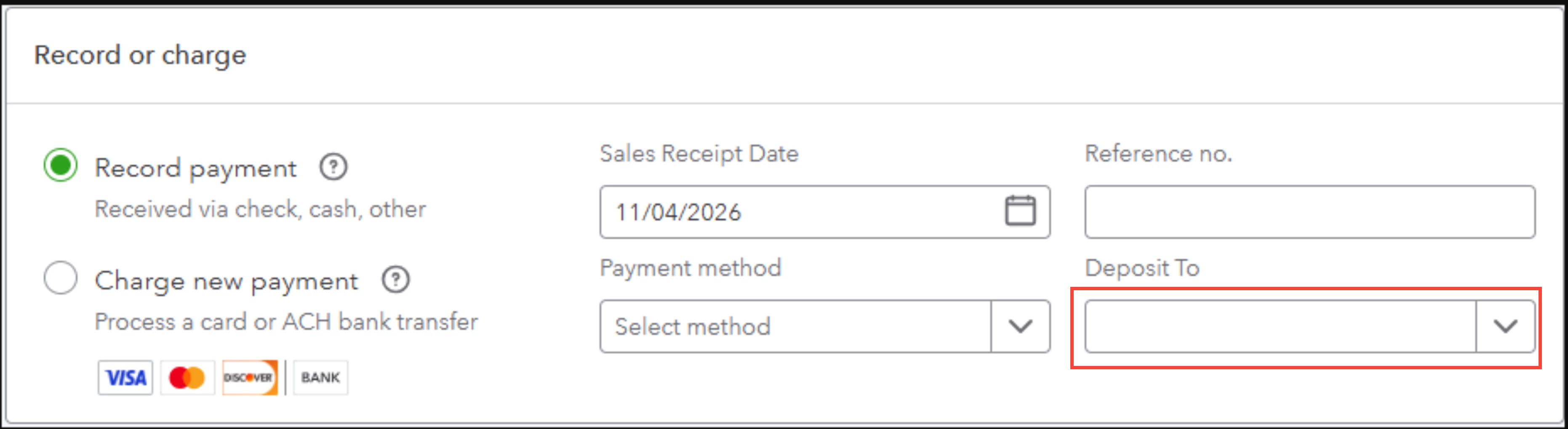Click the Discover card logo

click(x=250, y=377)
